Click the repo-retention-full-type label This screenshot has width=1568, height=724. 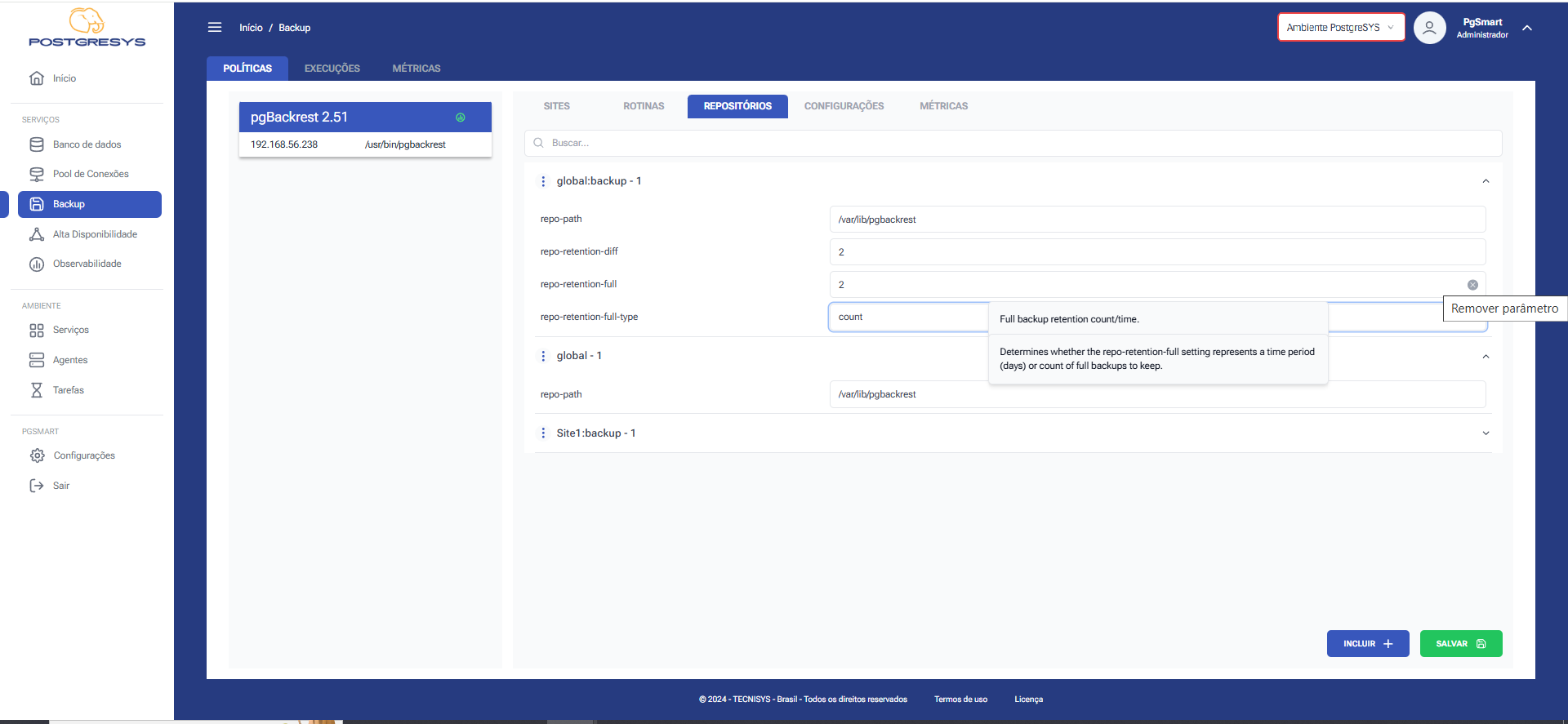[589, 317]
